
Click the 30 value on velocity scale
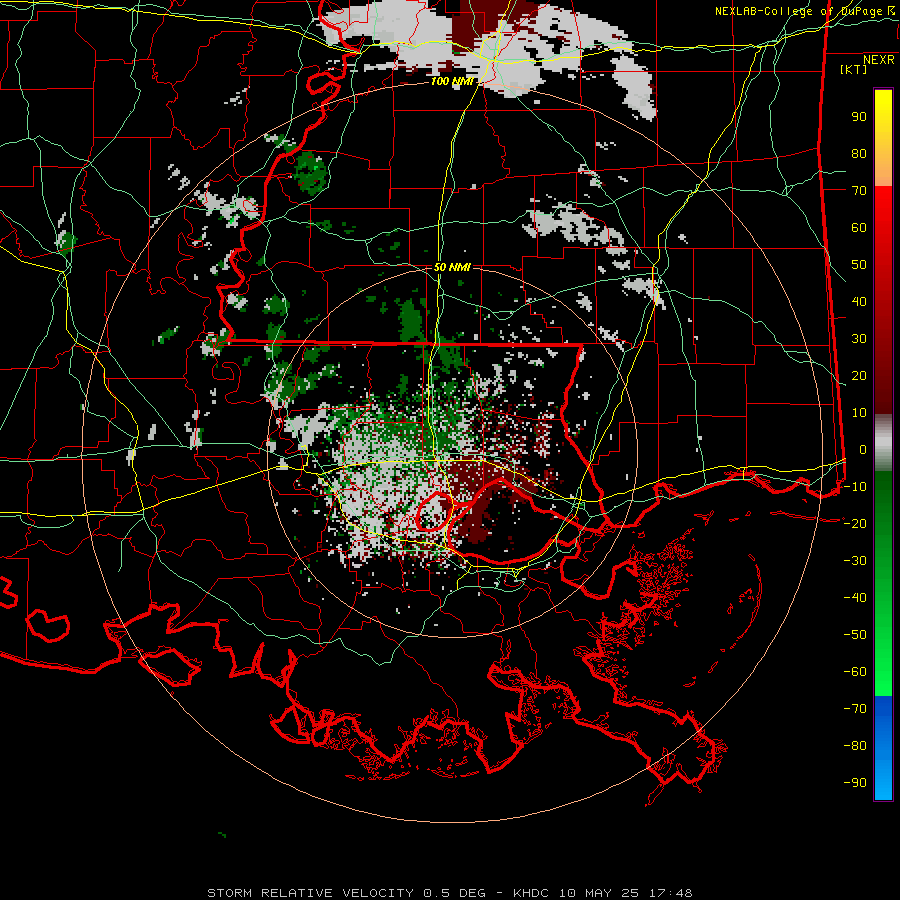pyautogui.click(x=859, y=339)
